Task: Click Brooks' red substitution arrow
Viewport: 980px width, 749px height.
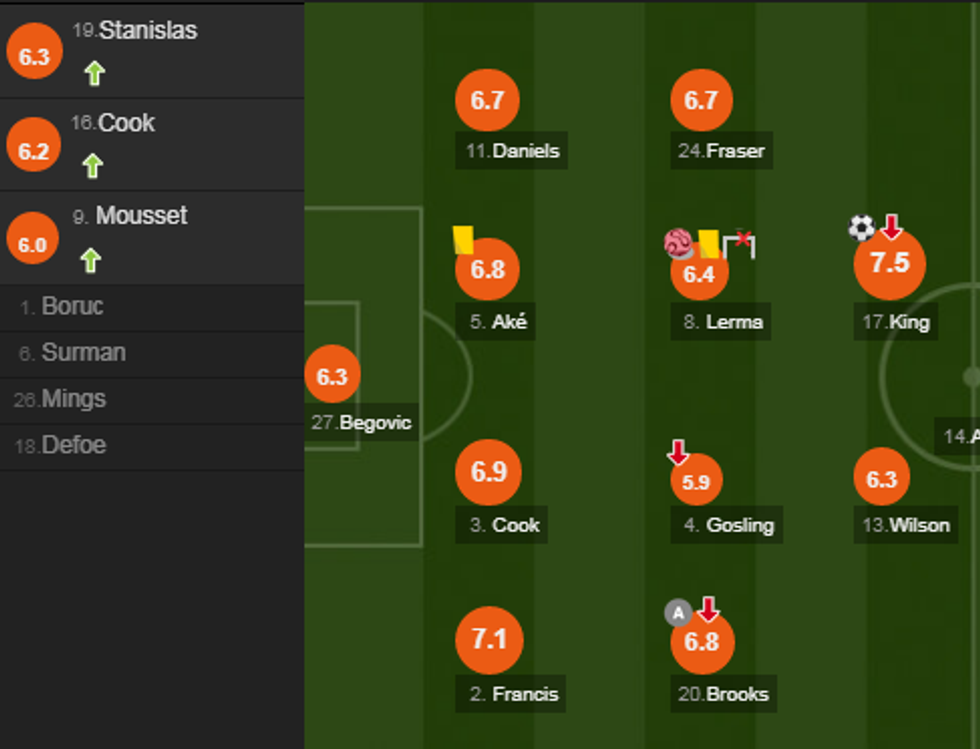Action: point(708,609)
